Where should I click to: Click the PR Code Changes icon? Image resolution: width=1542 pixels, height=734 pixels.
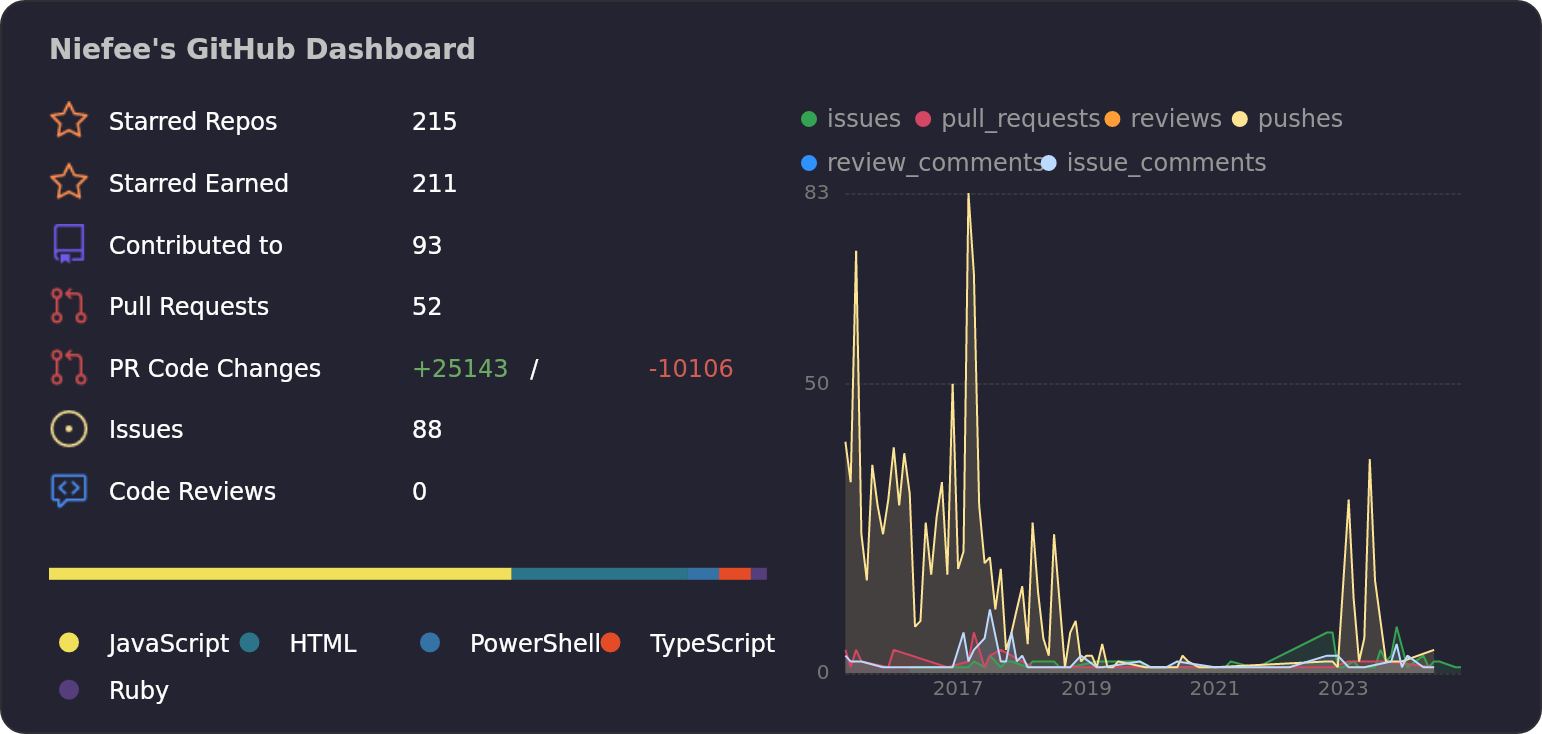(68, 367)
